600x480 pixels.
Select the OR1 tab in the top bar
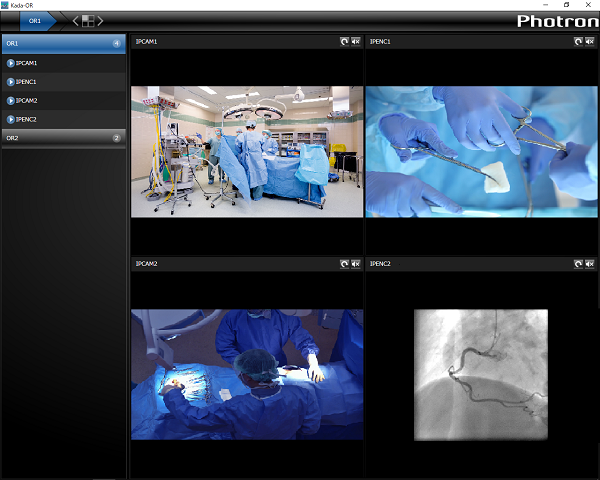click(35, 20)
